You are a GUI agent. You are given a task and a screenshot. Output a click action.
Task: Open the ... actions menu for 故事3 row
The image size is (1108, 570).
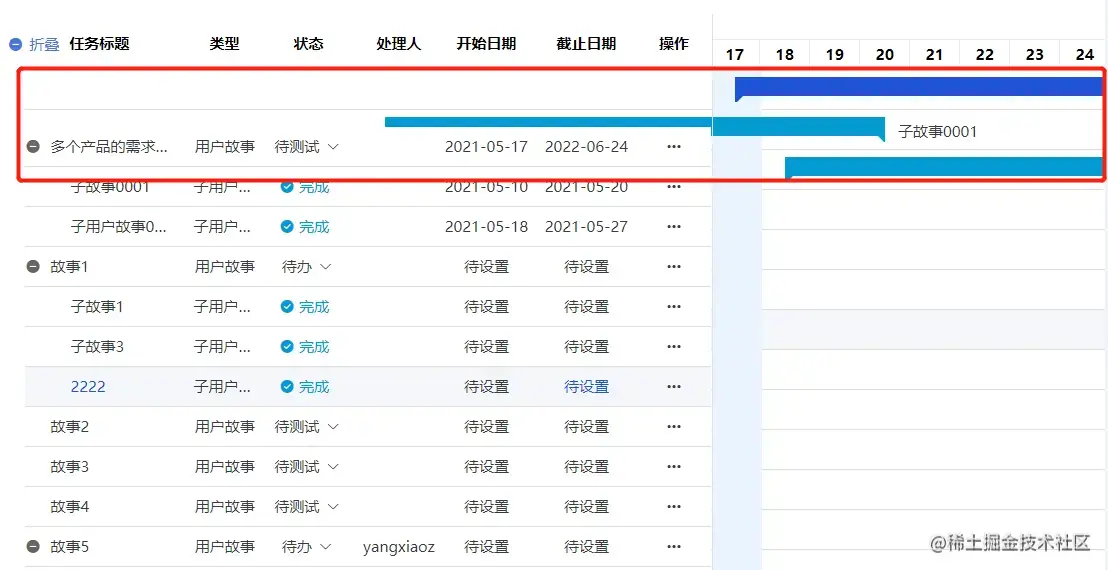pos(673,467)
